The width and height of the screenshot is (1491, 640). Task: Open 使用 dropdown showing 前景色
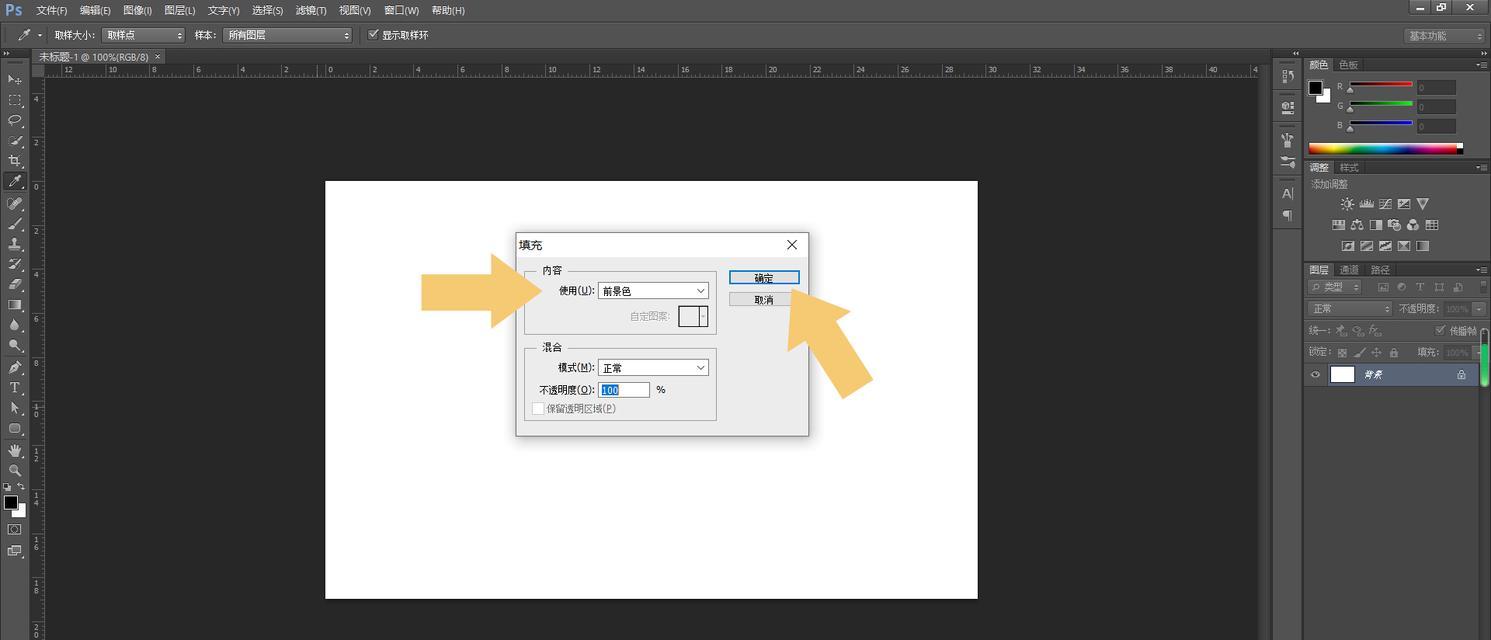click(x=653, y=291)
